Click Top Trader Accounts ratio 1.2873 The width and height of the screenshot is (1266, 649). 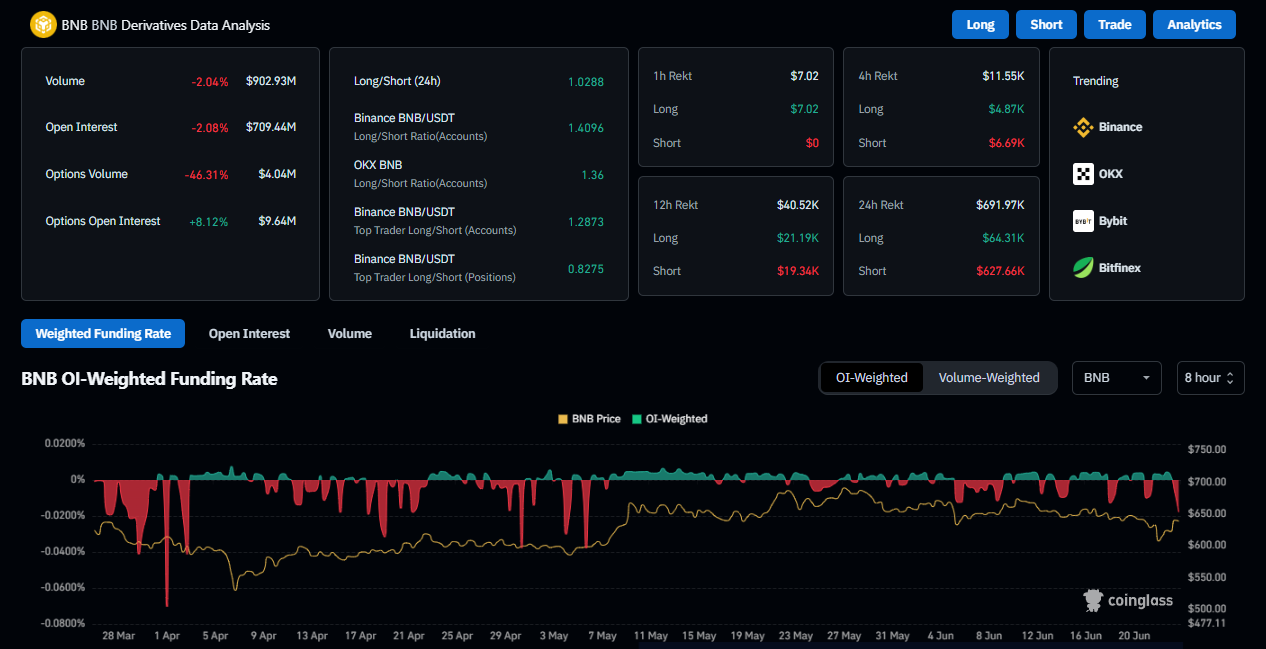586,221
